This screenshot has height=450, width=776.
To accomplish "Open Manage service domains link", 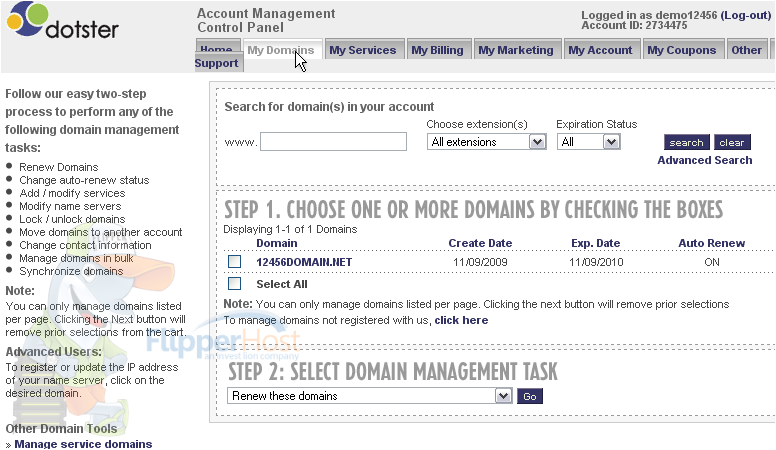I will point(83,444).
